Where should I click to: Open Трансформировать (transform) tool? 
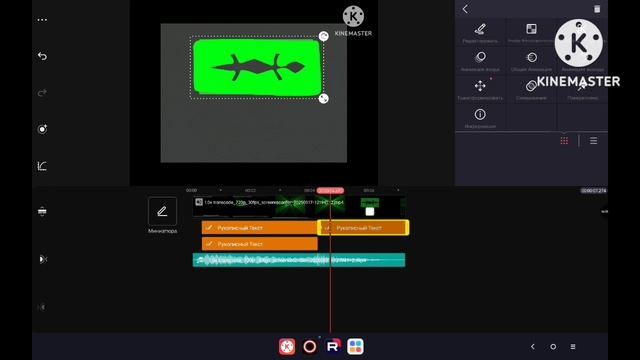pyautogui.click(x=480, y=90)
